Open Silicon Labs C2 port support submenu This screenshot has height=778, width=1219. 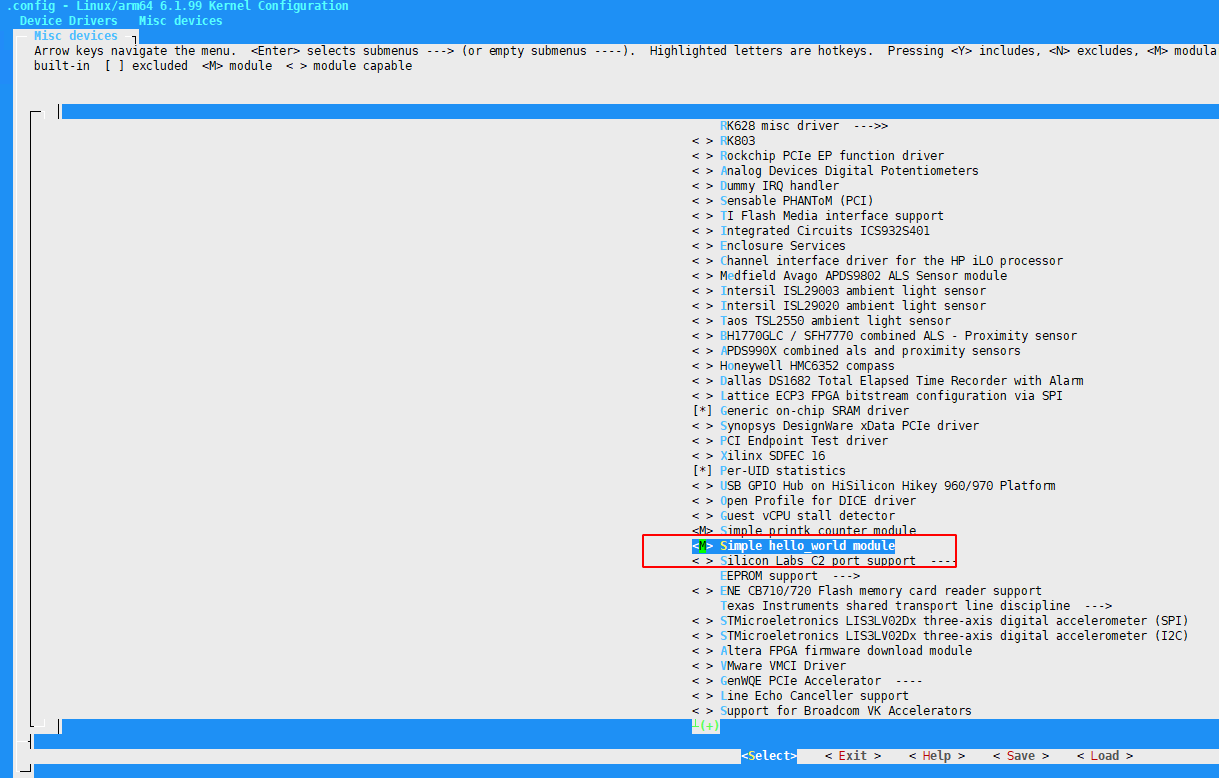click(838, 561)
